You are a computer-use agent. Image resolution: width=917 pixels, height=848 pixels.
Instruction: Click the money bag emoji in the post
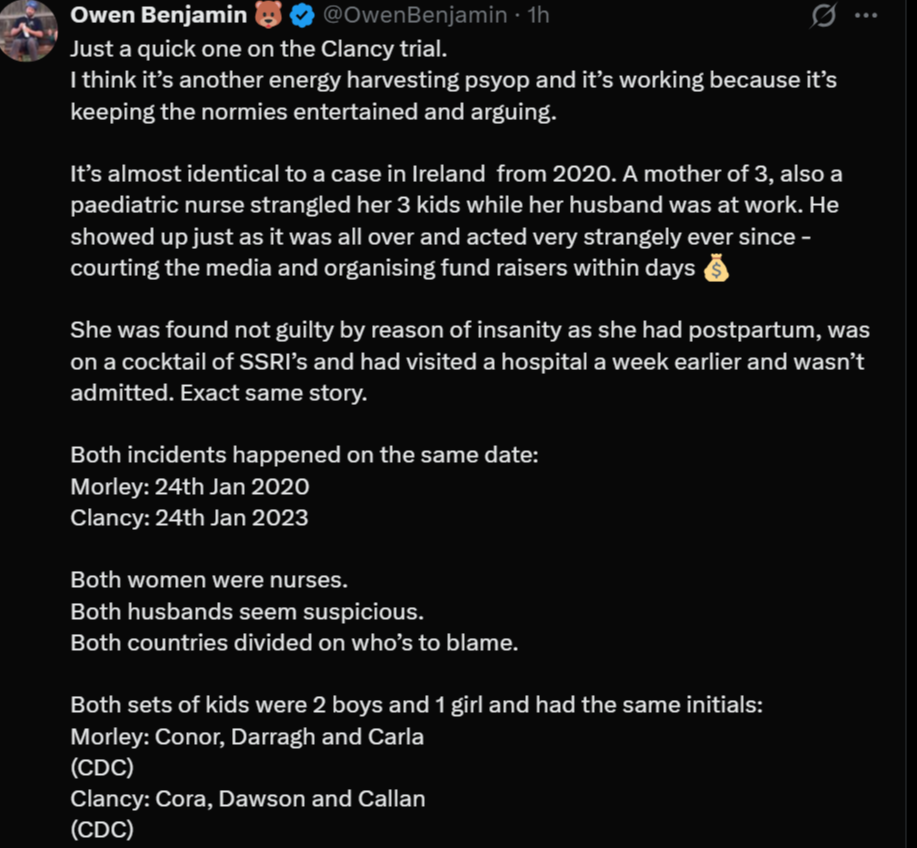tap(716, 268)
